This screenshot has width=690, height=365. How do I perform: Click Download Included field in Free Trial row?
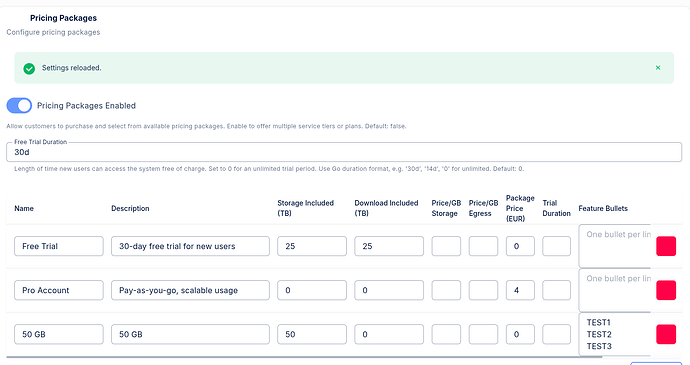[389, 246]
